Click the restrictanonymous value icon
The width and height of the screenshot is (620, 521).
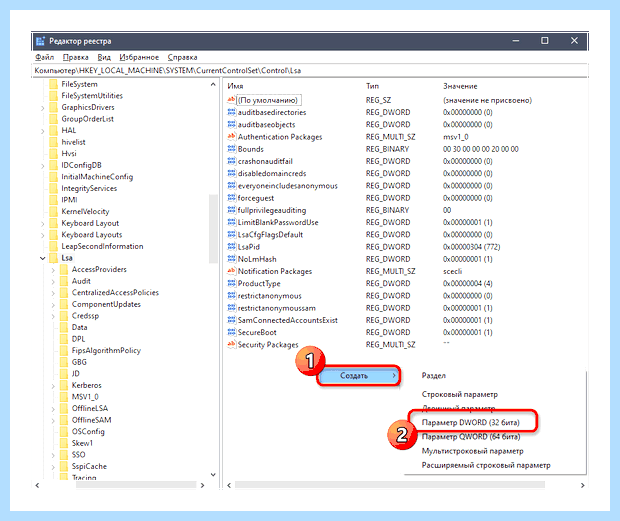click(x=231, y=296)
